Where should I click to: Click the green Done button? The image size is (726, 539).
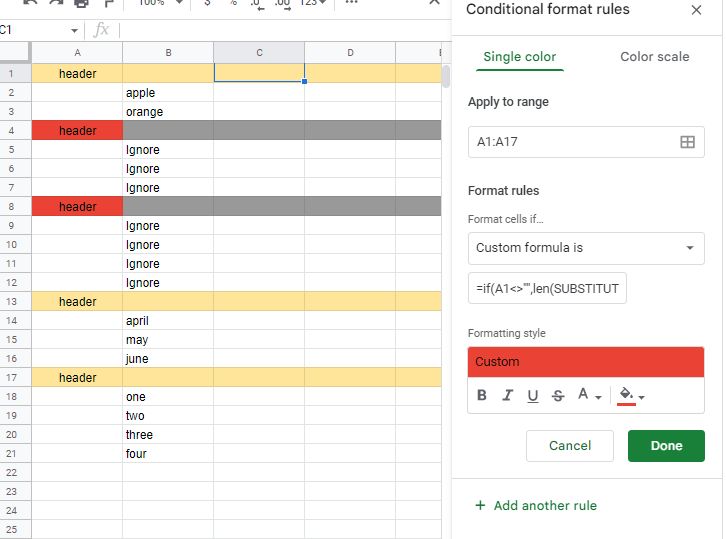click(x=666, y=445)
